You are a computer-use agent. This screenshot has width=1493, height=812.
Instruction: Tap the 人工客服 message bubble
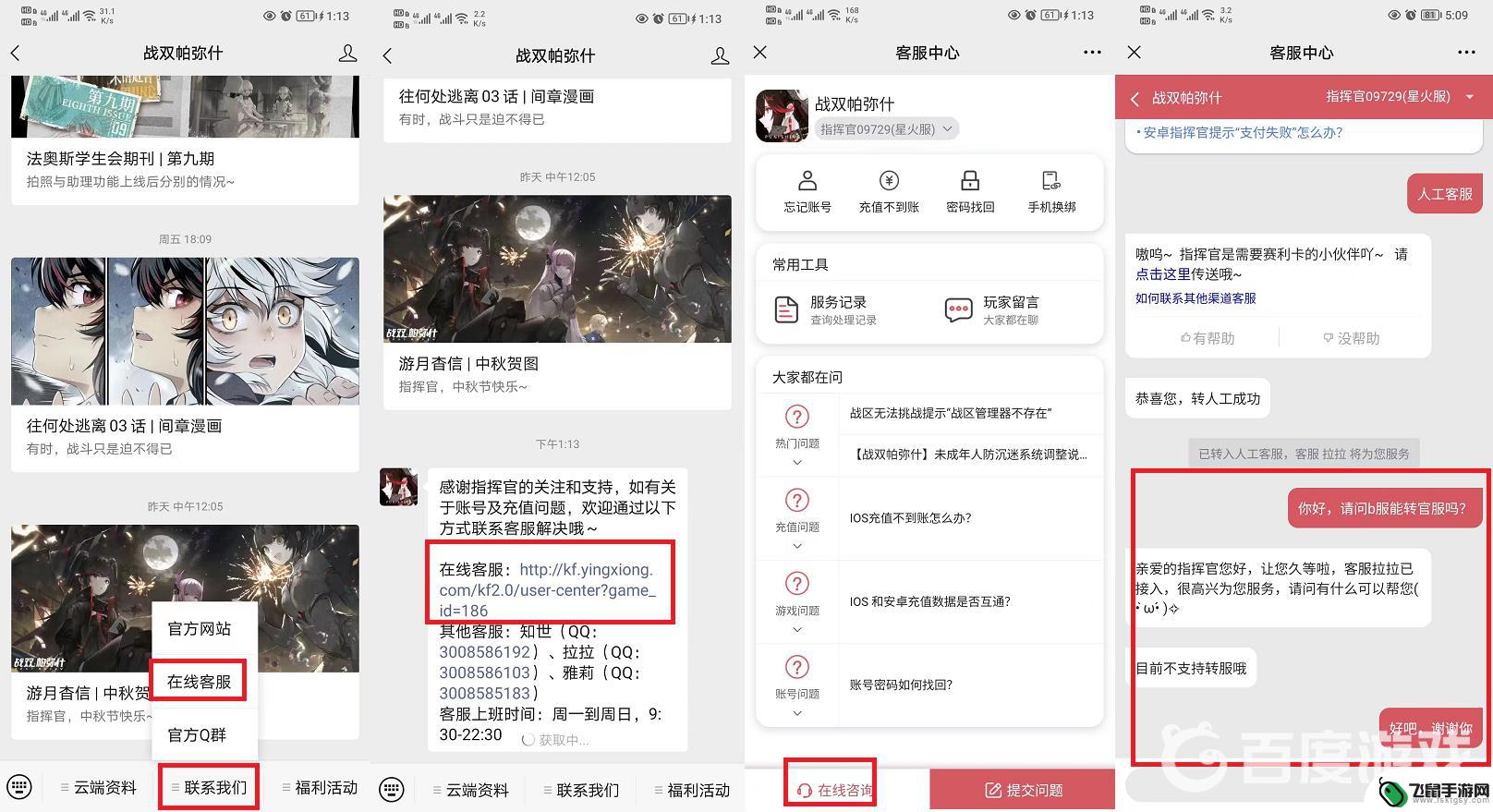click(1445, 194)
